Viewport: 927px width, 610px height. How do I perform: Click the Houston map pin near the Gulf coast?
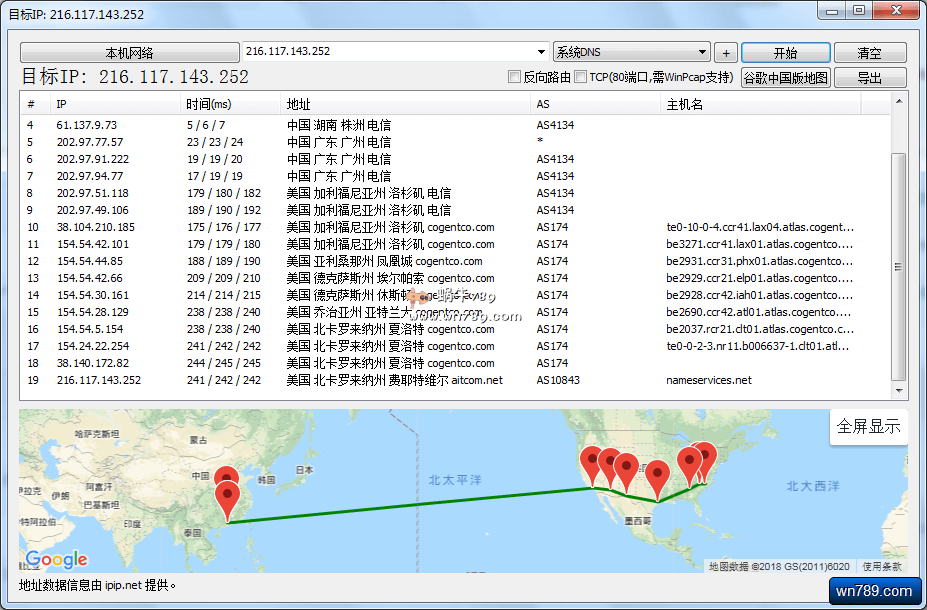coord(657,478)
